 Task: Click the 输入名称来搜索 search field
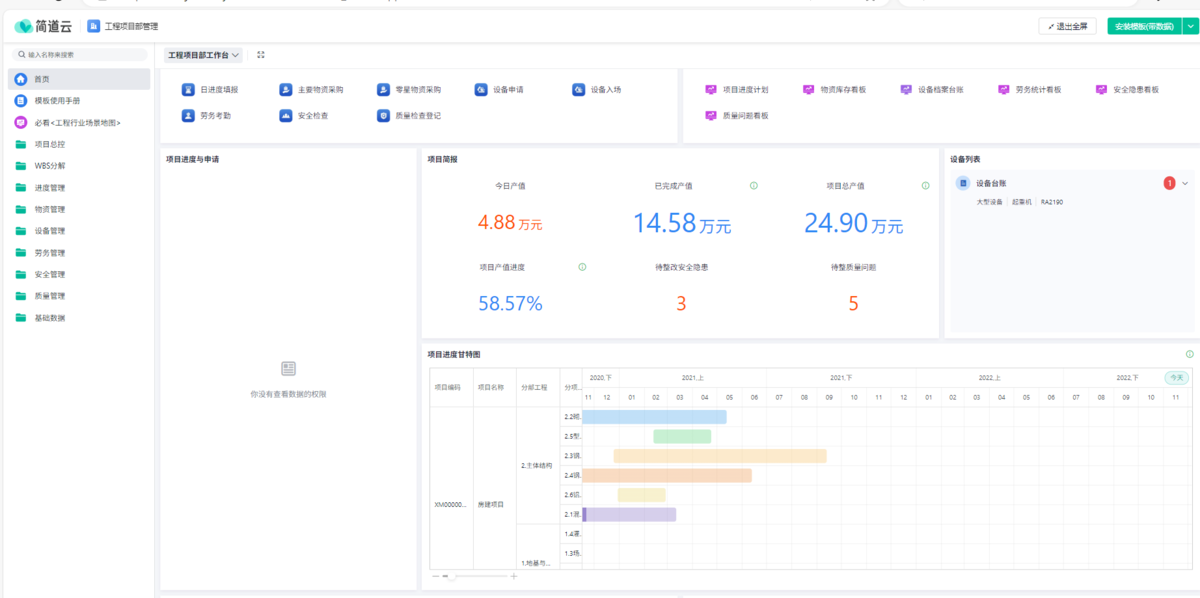[x=80, y=55]
